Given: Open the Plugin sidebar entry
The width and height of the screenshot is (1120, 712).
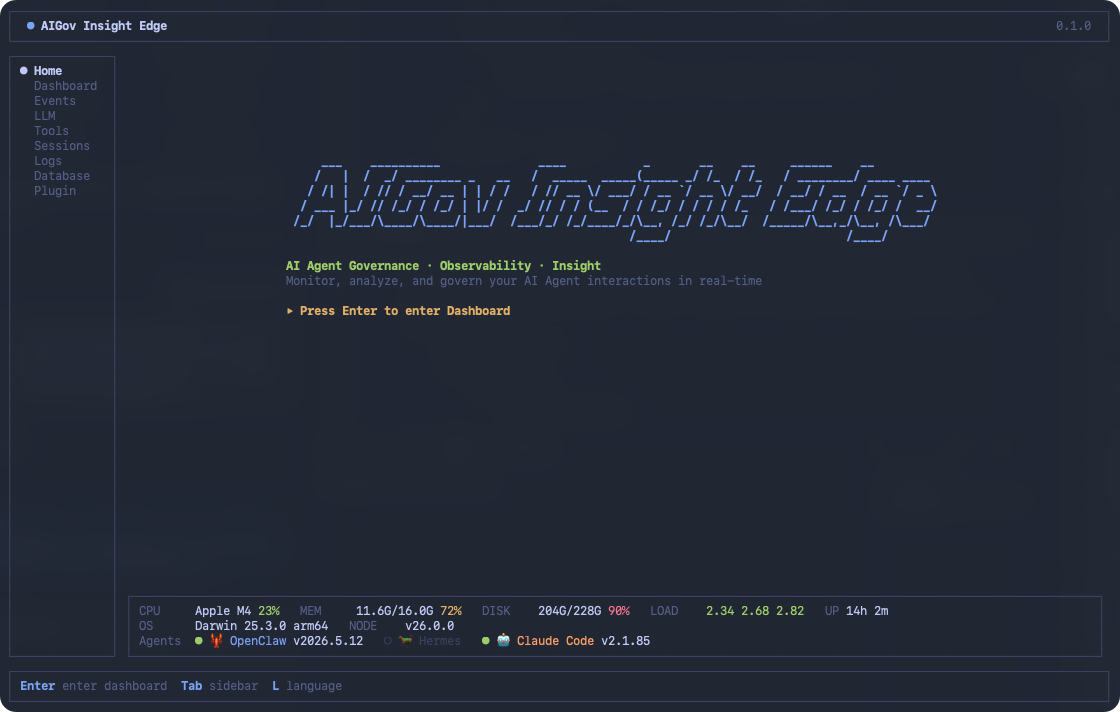Looking at the screenshot, I should [x=54, y=191].
